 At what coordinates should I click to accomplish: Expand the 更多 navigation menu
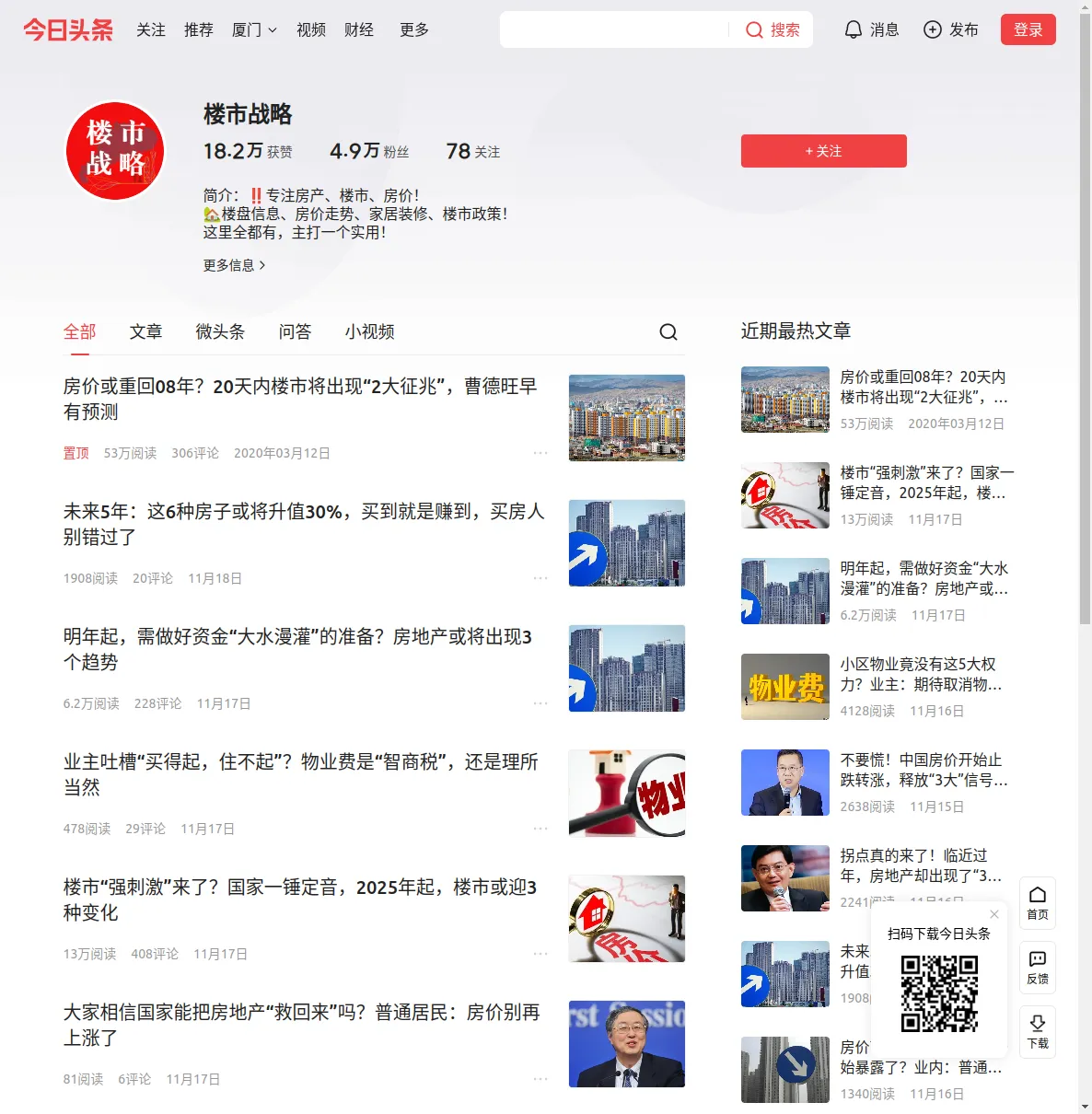414,29
